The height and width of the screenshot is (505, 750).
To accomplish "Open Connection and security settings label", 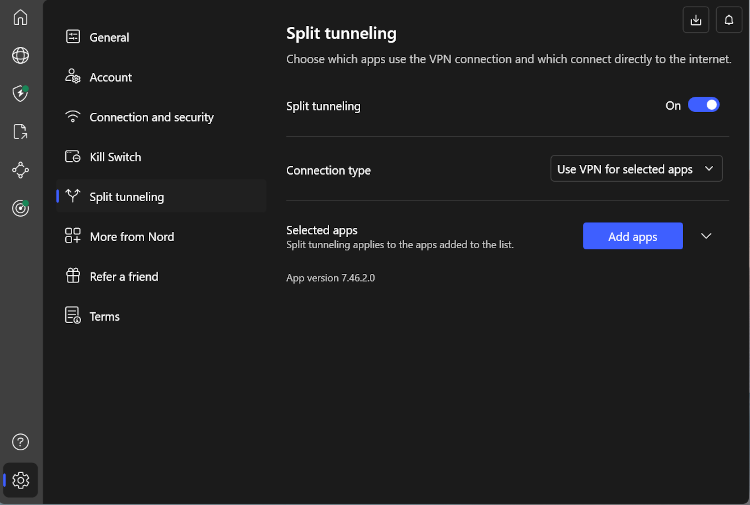I will coord(152,117).
